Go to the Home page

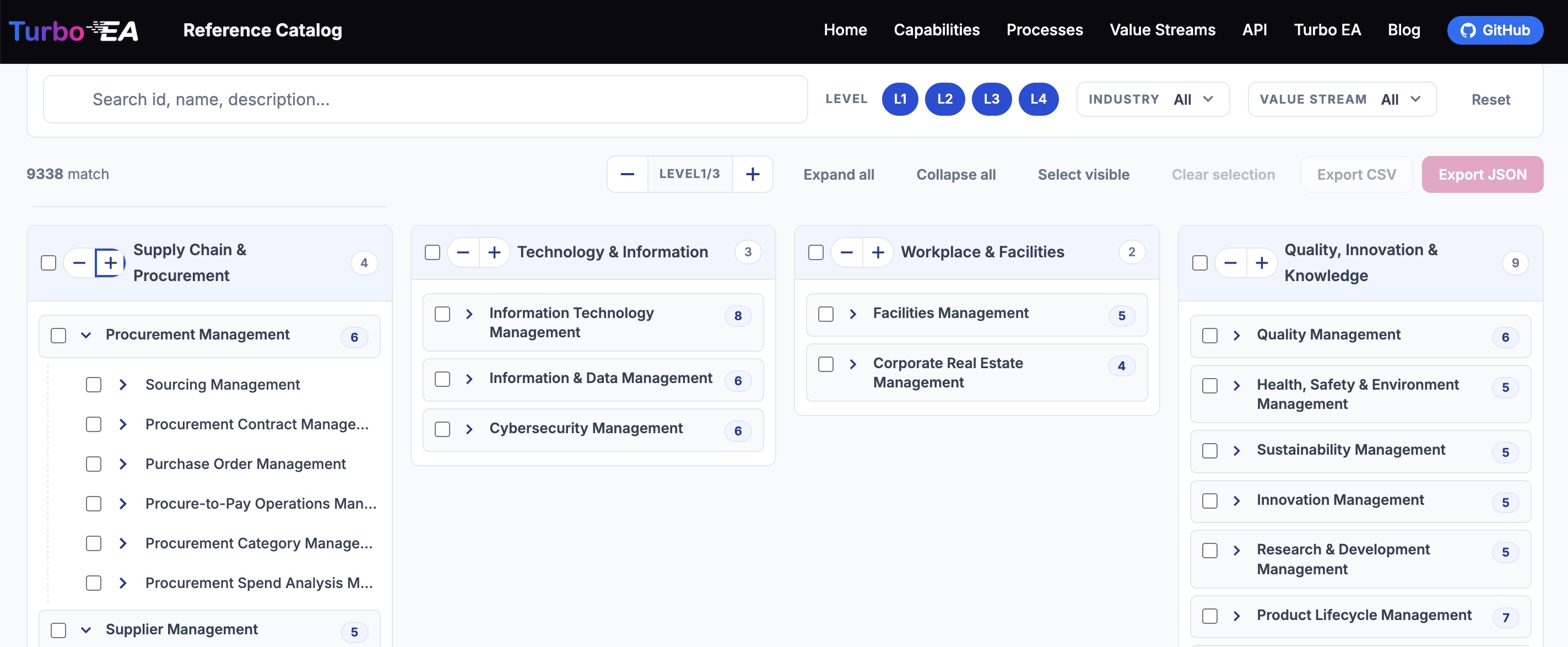845,30
